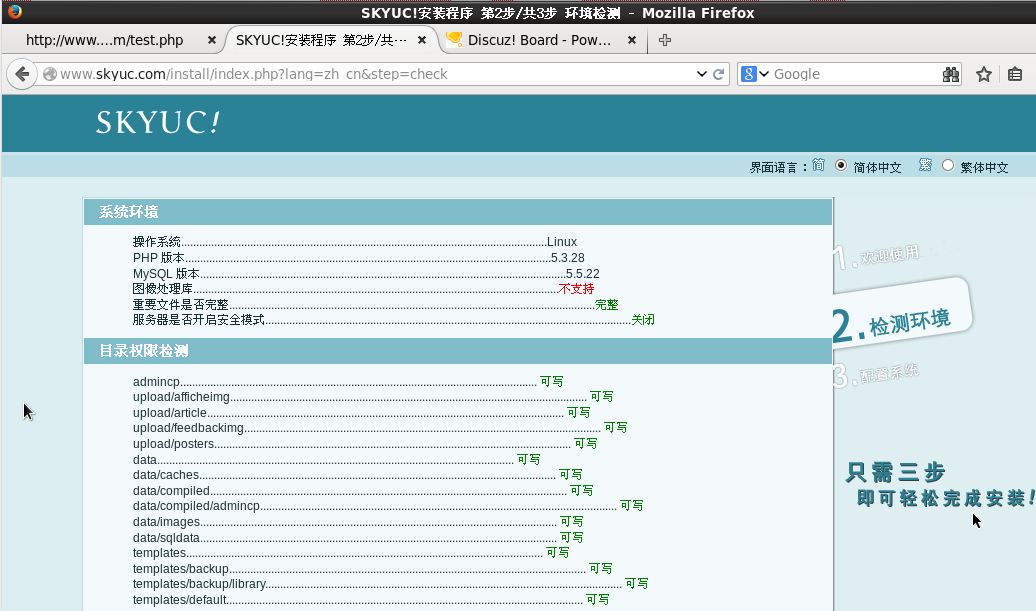Click the 目录权限检测 section header

tap(458, 351)
